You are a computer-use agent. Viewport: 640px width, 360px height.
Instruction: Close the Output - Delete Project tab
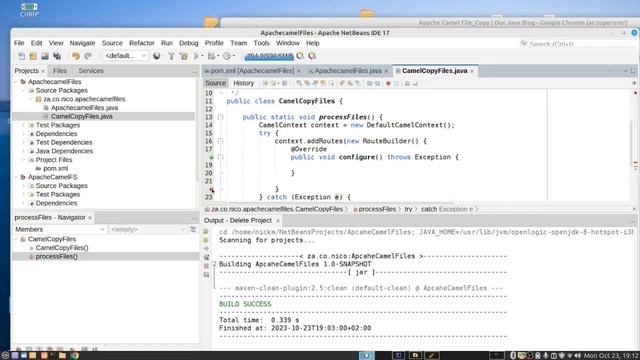click(x=278, y=221)
